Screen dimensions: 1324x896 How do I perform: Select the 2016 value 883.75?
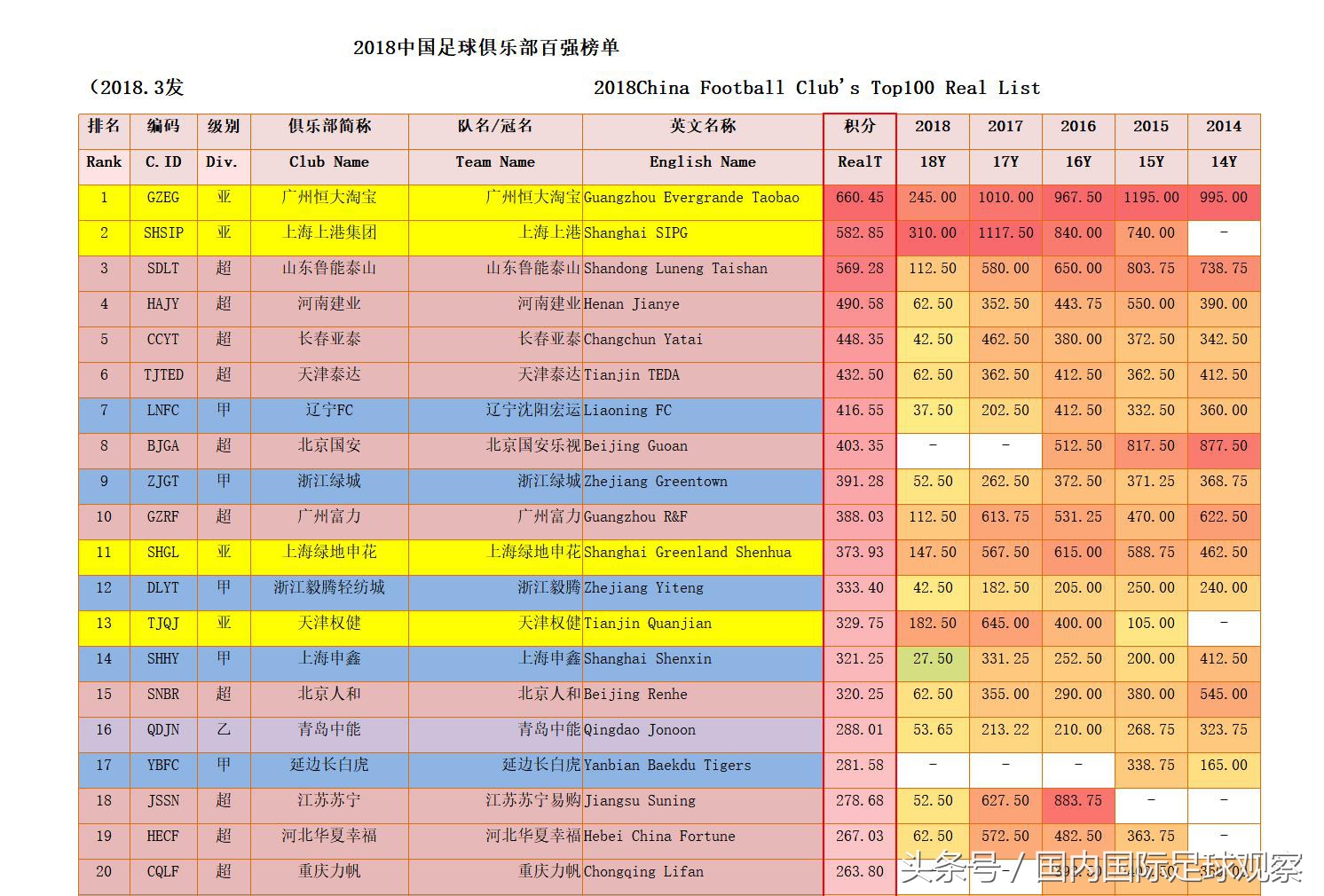click(1078, 800)
